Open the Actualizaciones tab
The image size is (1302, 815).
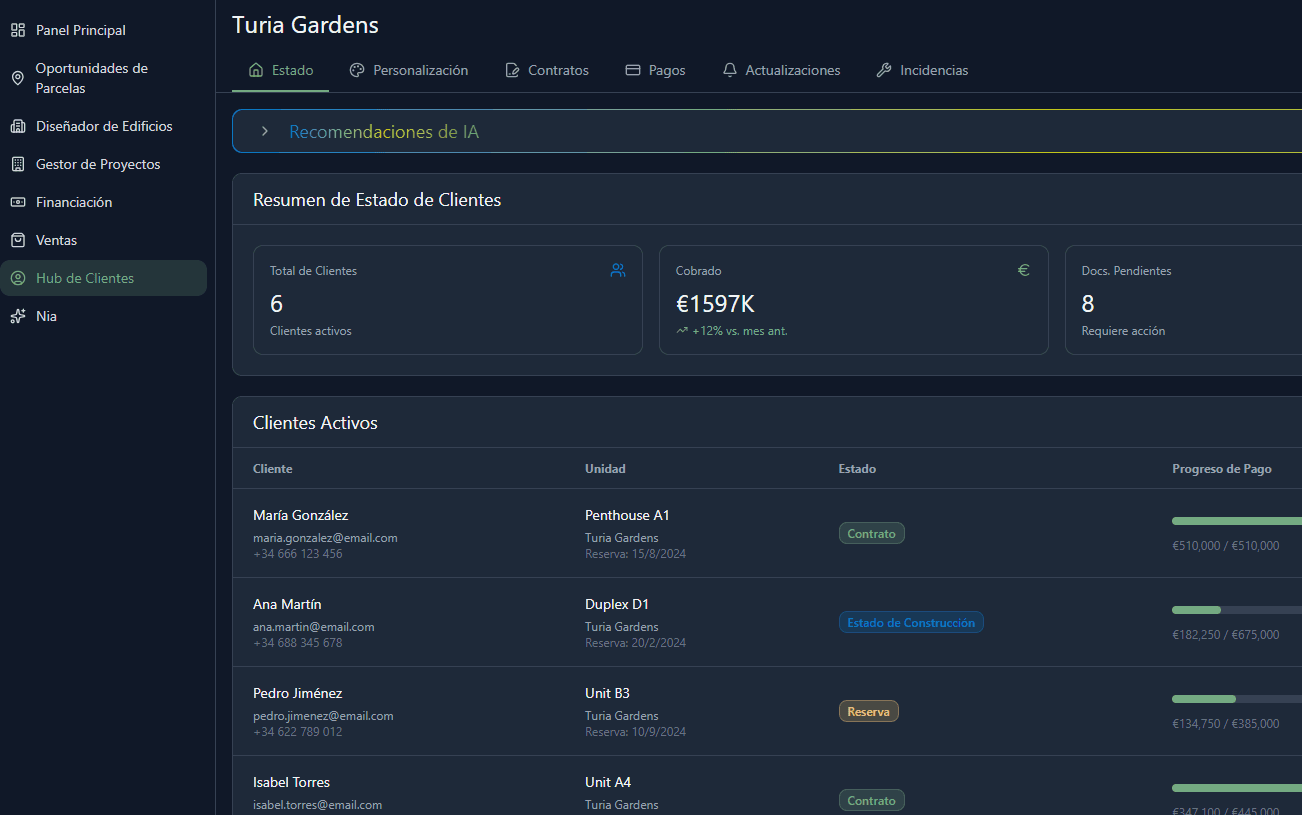(x=782, y=70)
